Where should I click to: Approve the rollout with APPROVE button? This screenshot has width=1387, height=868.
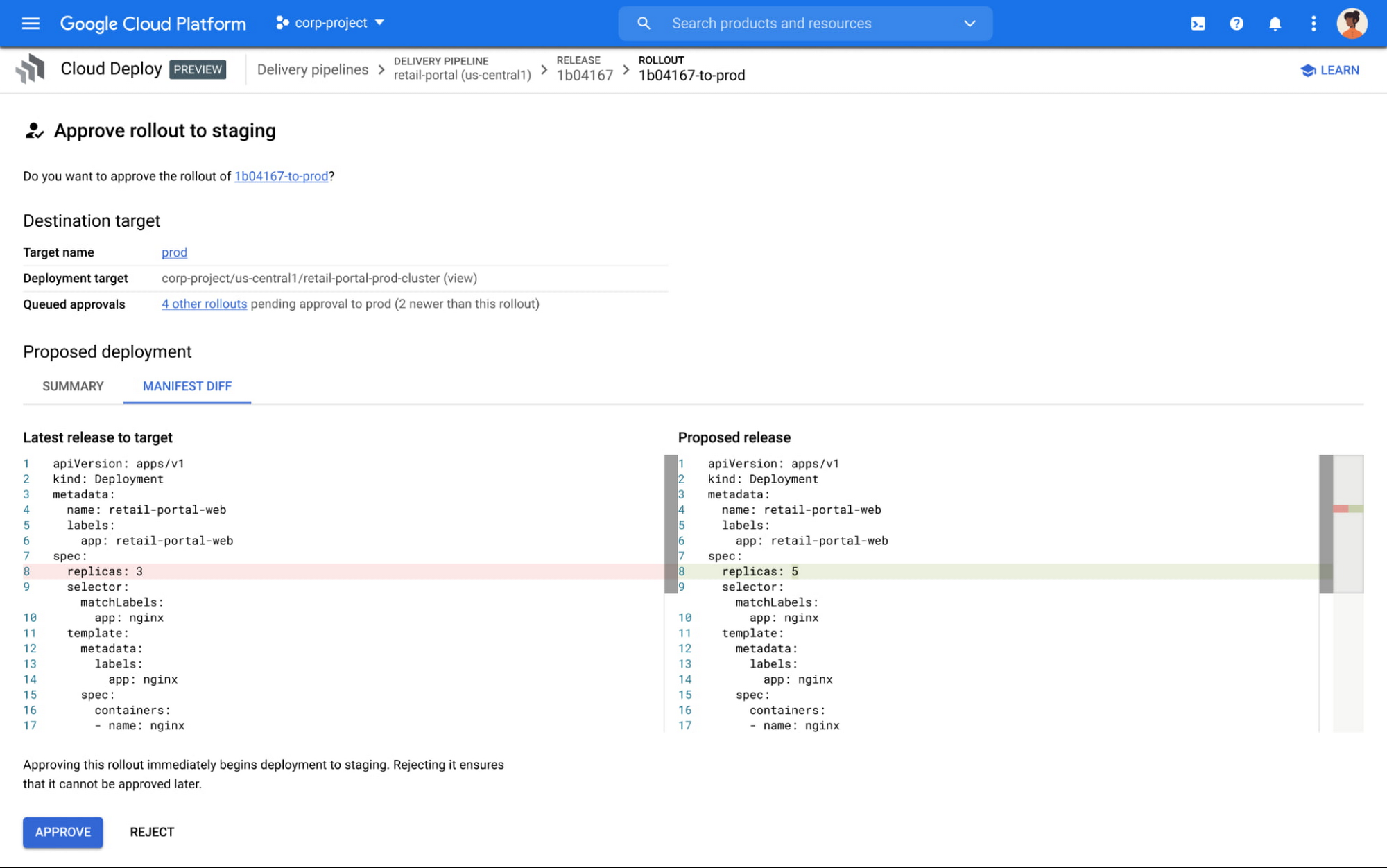[63, 832]
